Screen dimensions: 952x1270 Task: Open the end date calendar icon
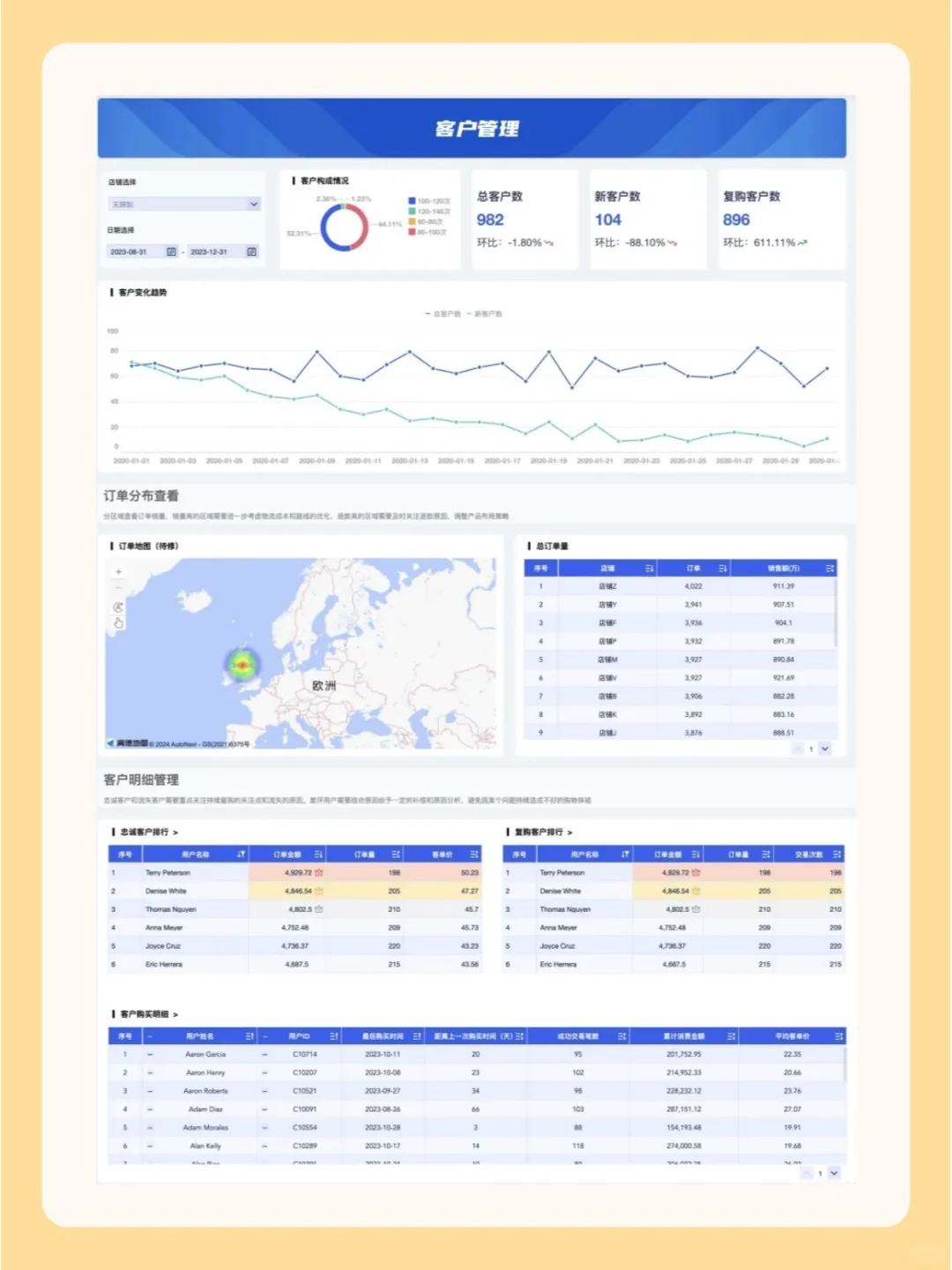[x=251, y=252]
